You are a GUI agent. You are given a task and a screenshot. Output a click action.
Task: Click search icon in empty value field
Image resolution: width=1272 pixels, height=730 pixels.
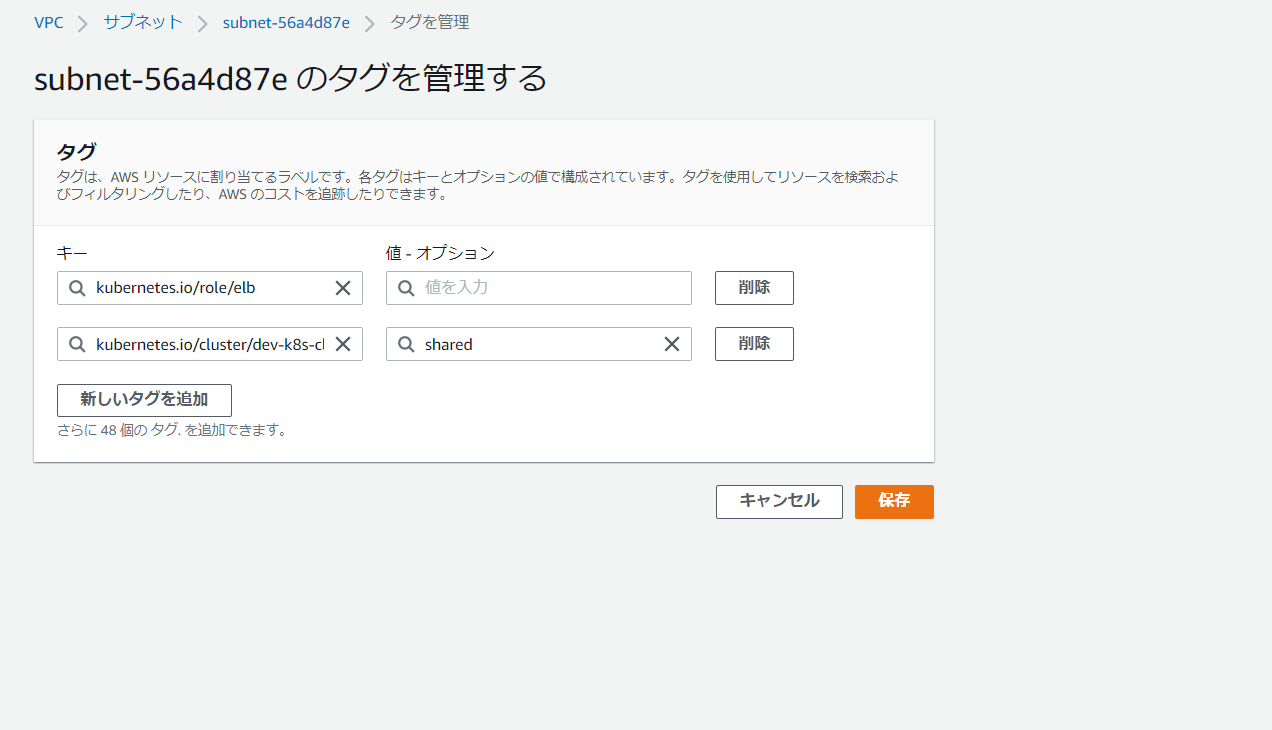pyautogui.click(x=406, y=288)
